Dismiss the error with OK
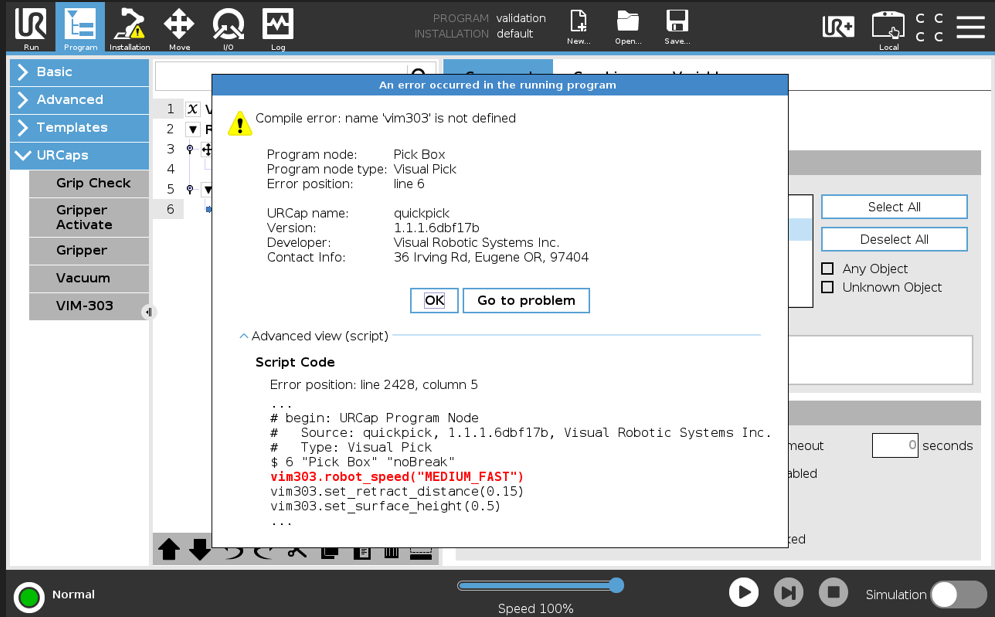This screenshot has height=617, width=995. coord(434,300)
